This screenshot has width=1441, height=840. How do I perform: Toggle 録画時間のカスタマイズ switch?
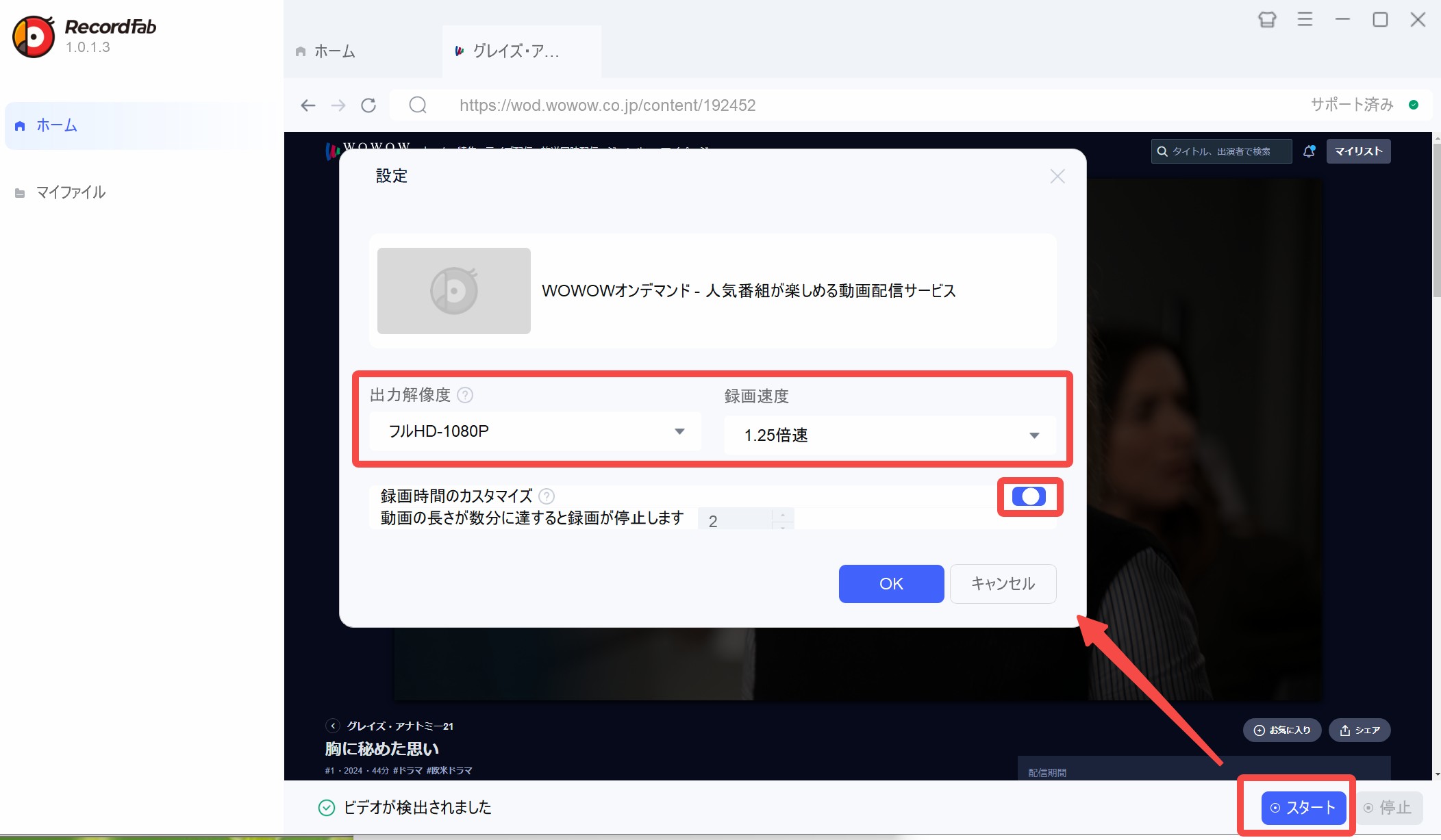[x=1029, y=496]
